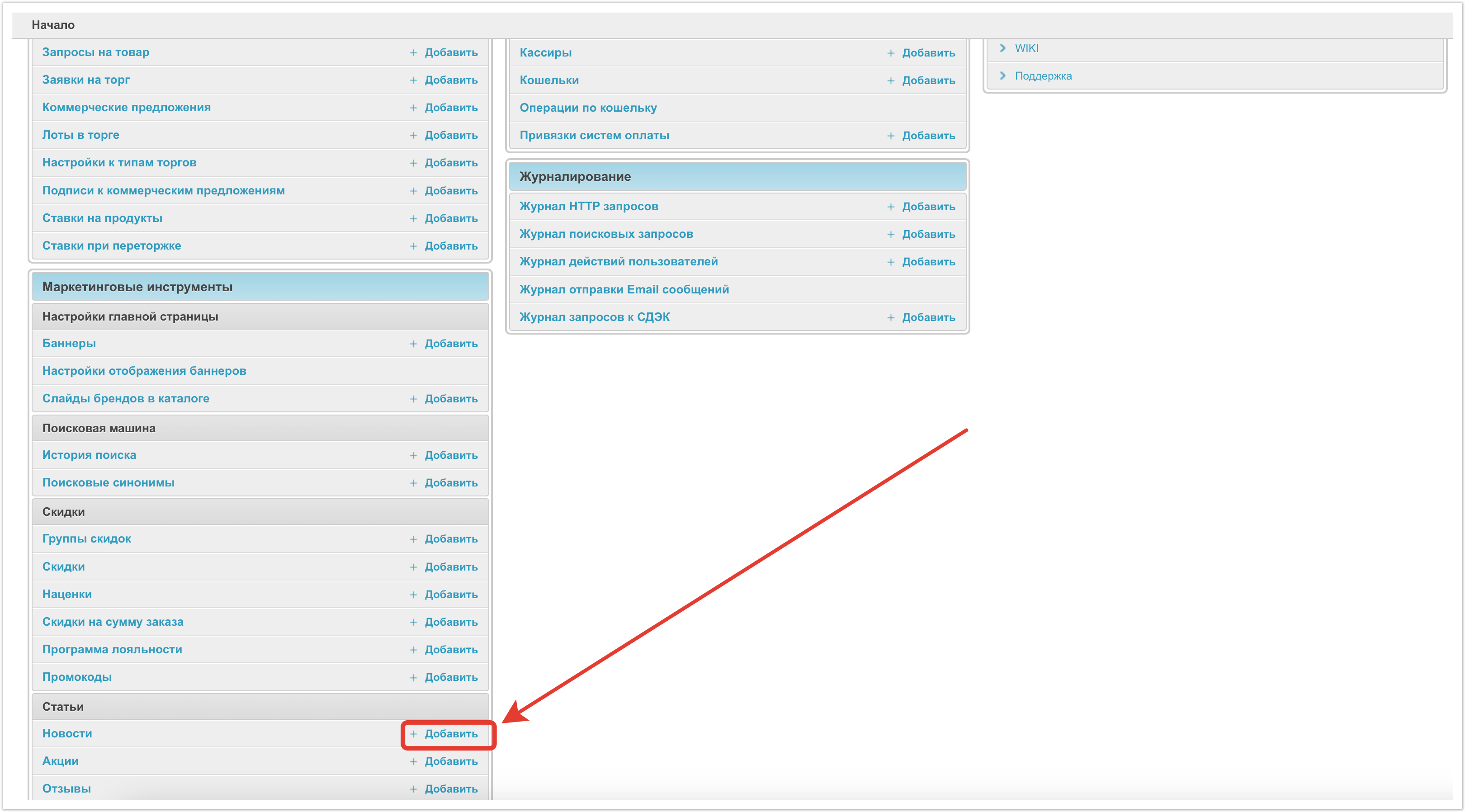Click the plus icon for Журнал HTTP запросов
Screen dimensions: 1465x812
click(x=891, y=207)
